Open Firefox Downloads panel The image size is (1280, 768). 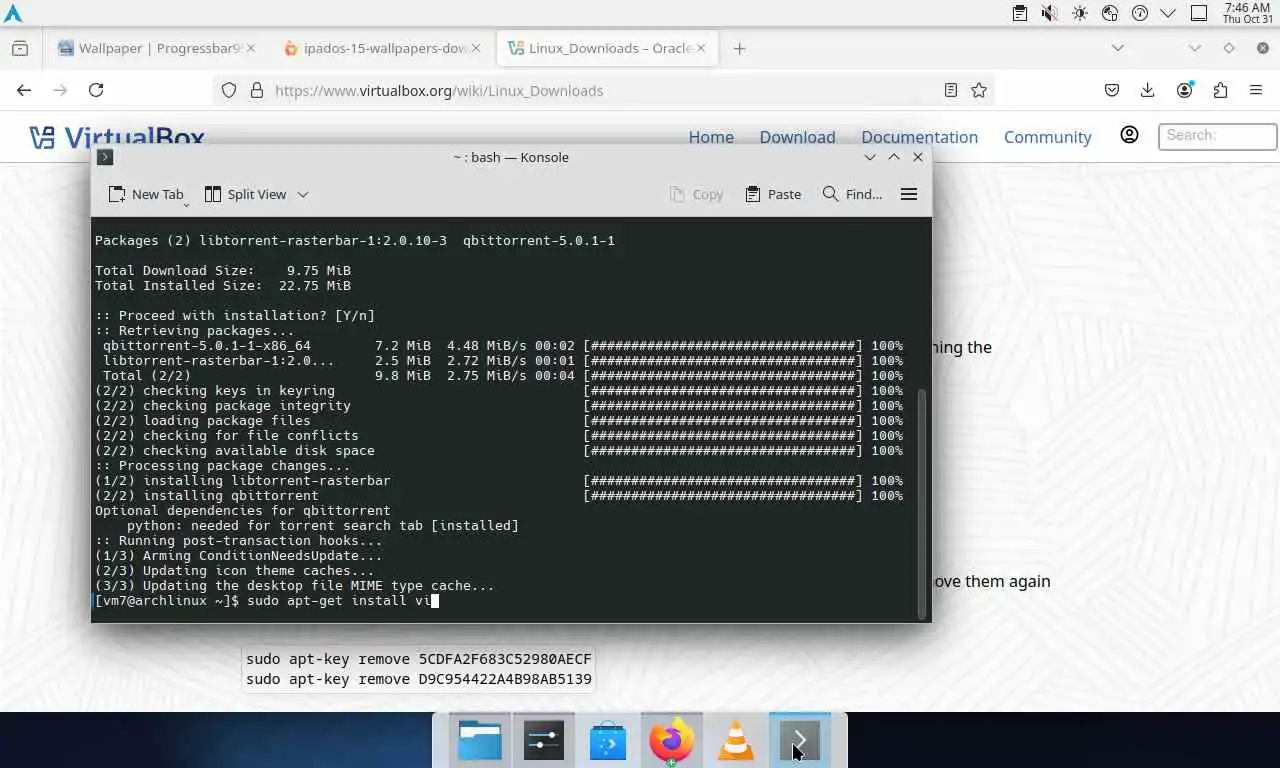[1148, 90]
